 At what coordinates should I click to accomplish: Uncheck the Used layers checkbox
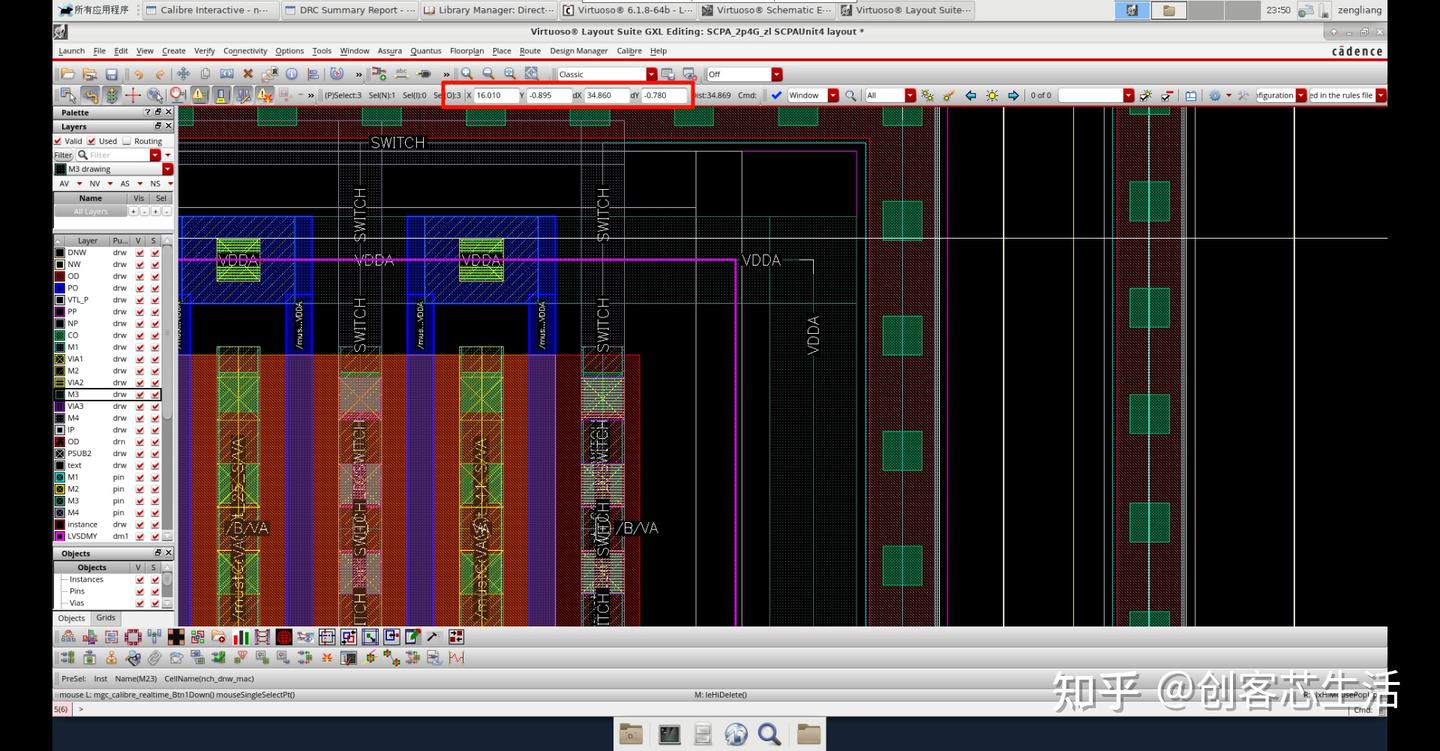[91, 141]
